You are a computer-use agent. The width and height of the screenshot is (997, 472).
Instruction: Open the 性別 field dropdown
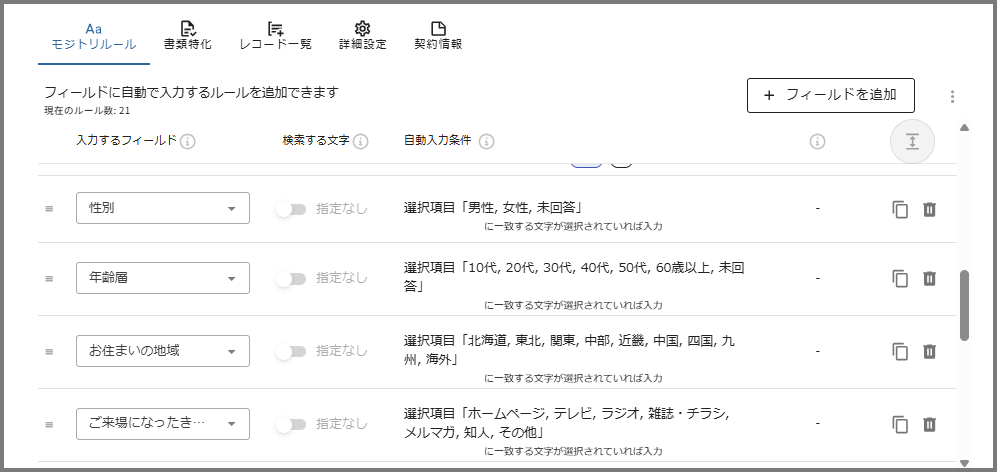coord(163,208)
